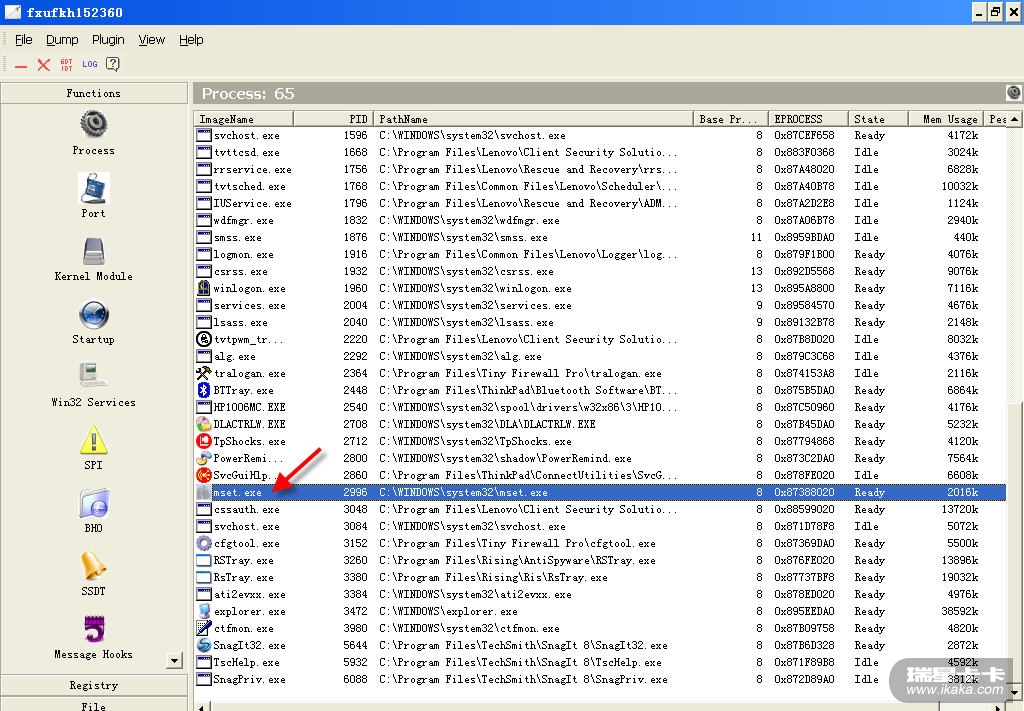Sort by State column header
The height and width of the screenshot is (711, 1024).
(x=878, y=119)
